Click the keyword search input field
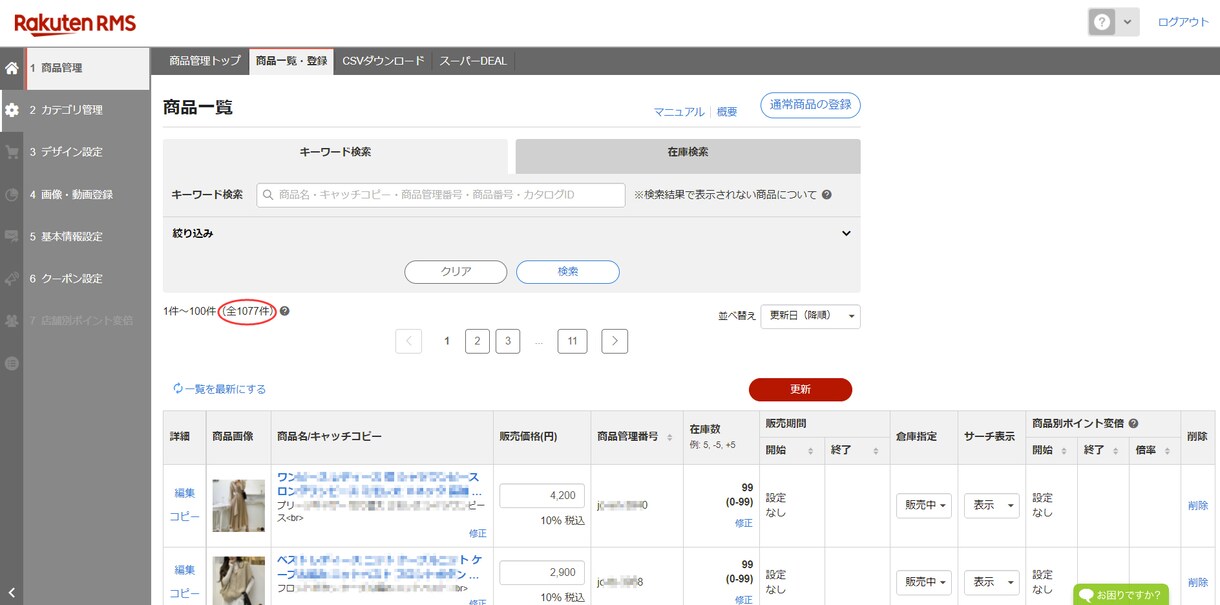1220x605 pixels. pyautogui.click(x=441, y=195)
